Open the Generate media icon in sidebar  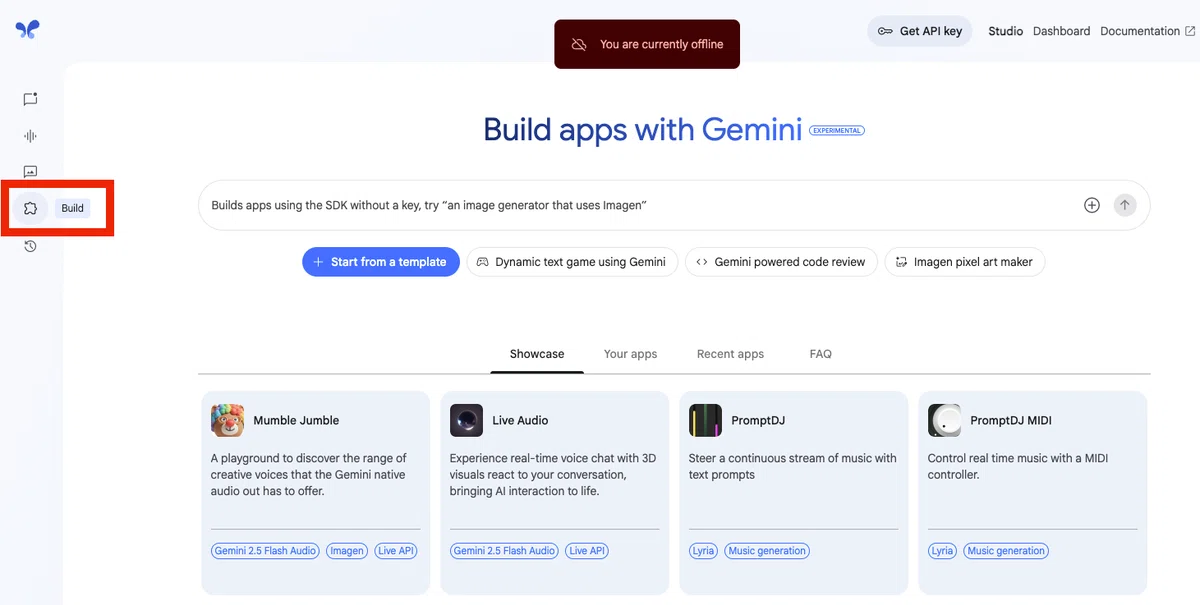[x=31, y=172]
